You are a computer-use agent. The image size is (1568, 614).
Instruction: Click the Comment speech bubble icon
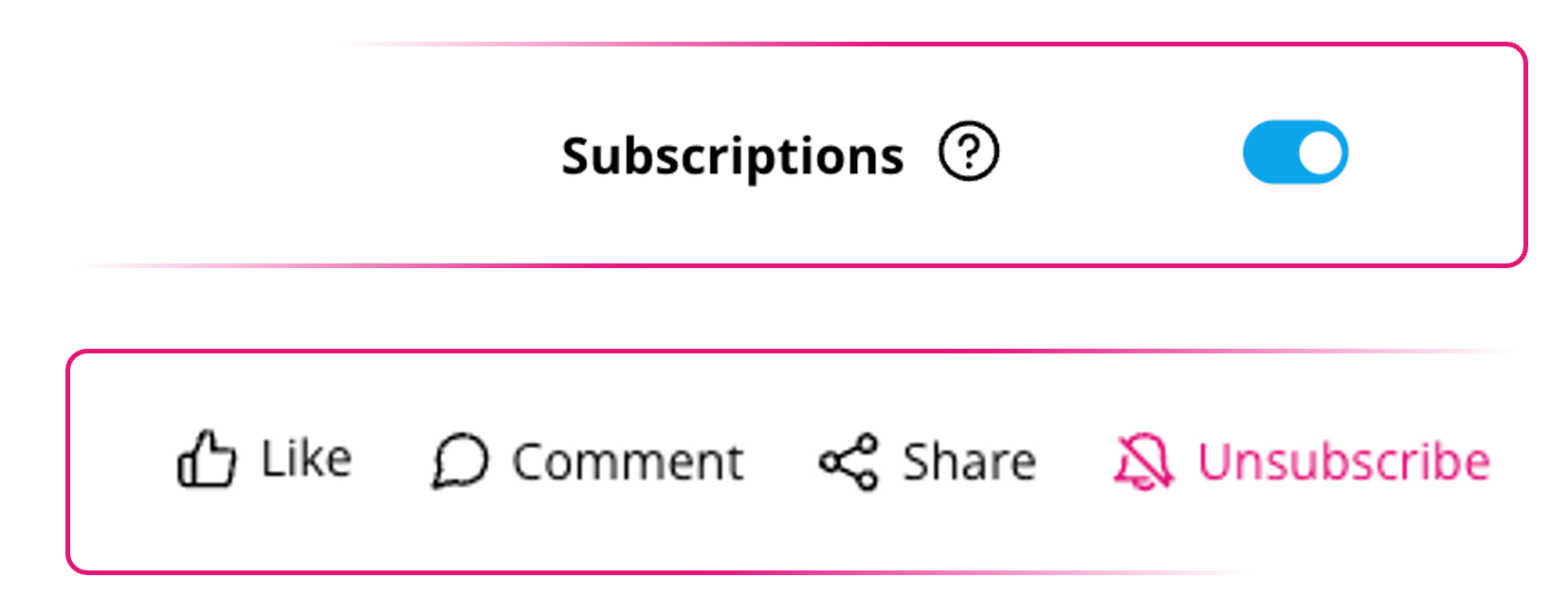pos(460,461)
